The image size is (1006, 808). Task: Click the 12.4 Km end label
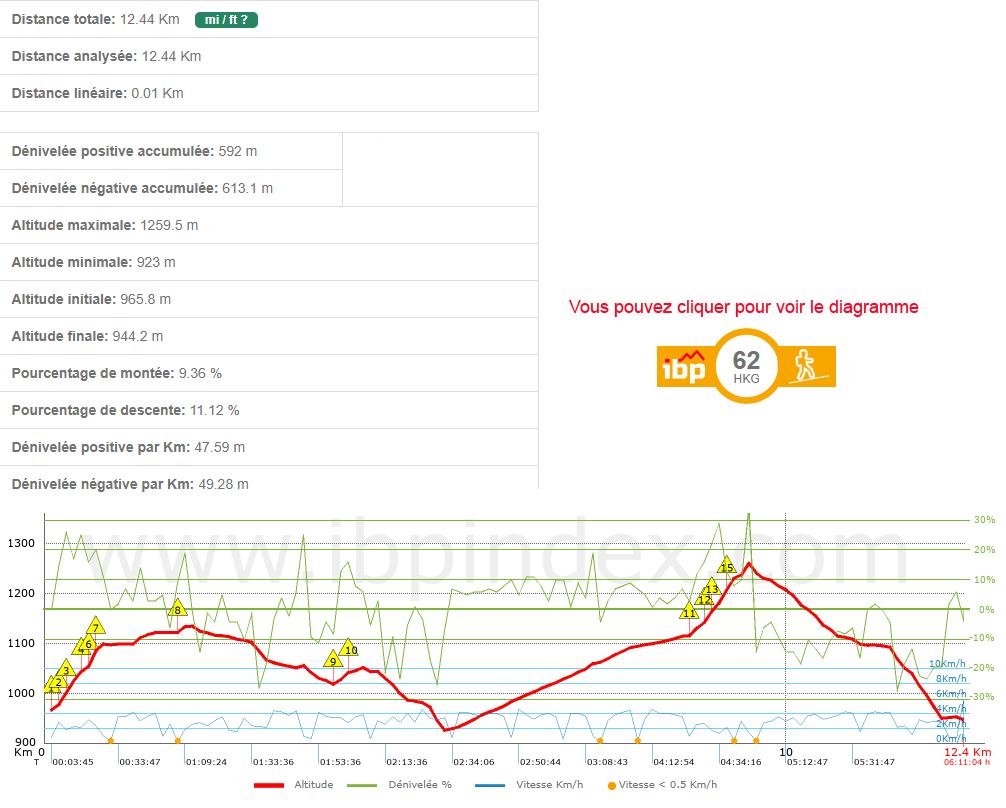click(x=967, y=752)
